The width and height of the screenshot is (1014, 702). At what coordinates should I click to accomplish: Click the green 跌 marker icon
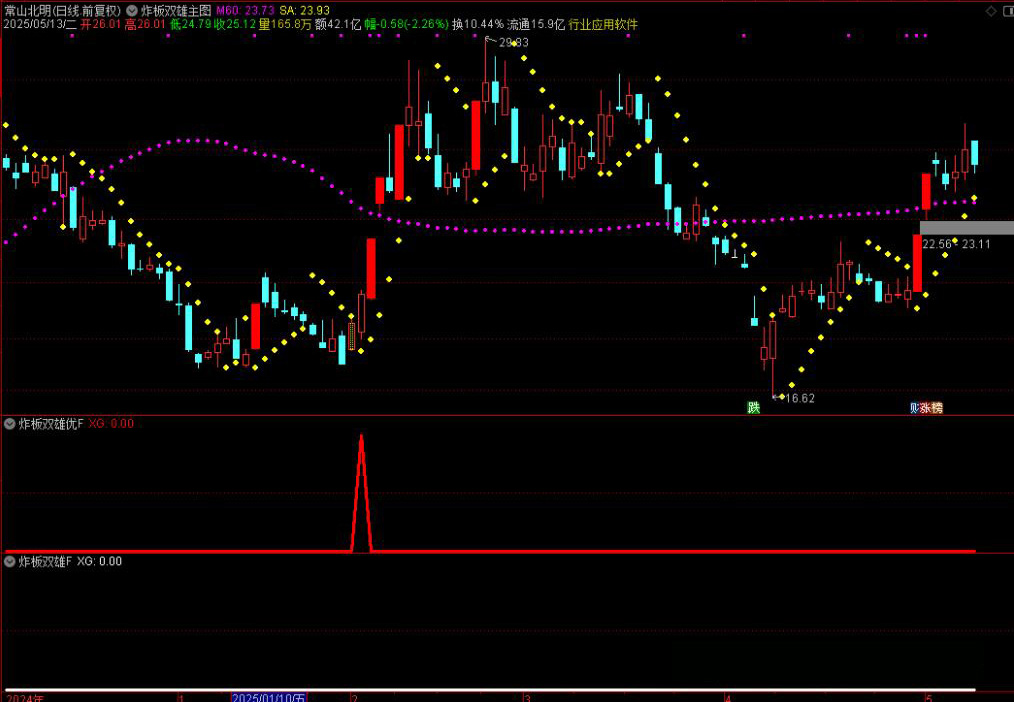coord(753,408)
